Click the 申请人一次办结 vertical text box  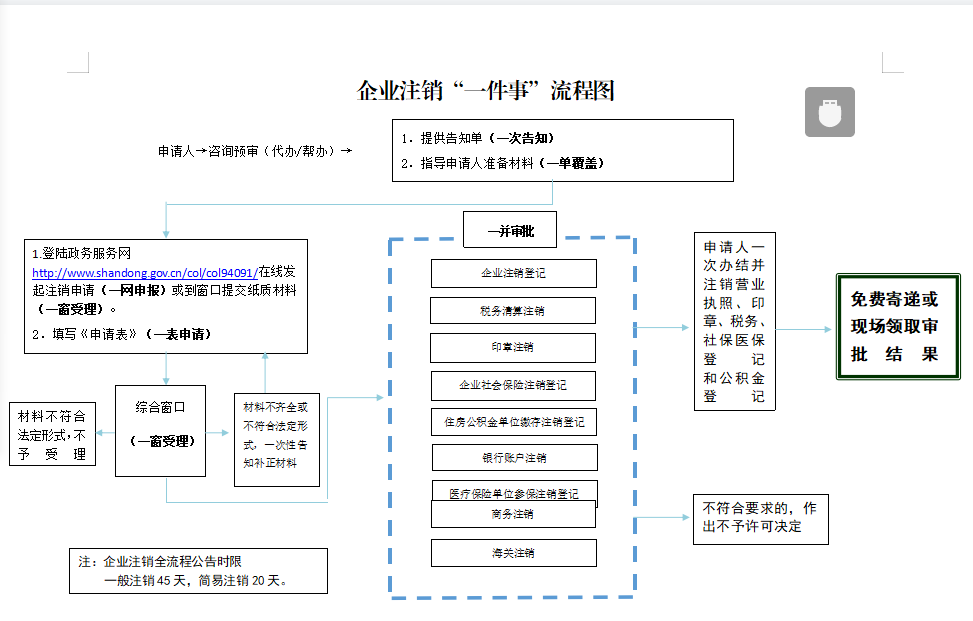[735, 321]
